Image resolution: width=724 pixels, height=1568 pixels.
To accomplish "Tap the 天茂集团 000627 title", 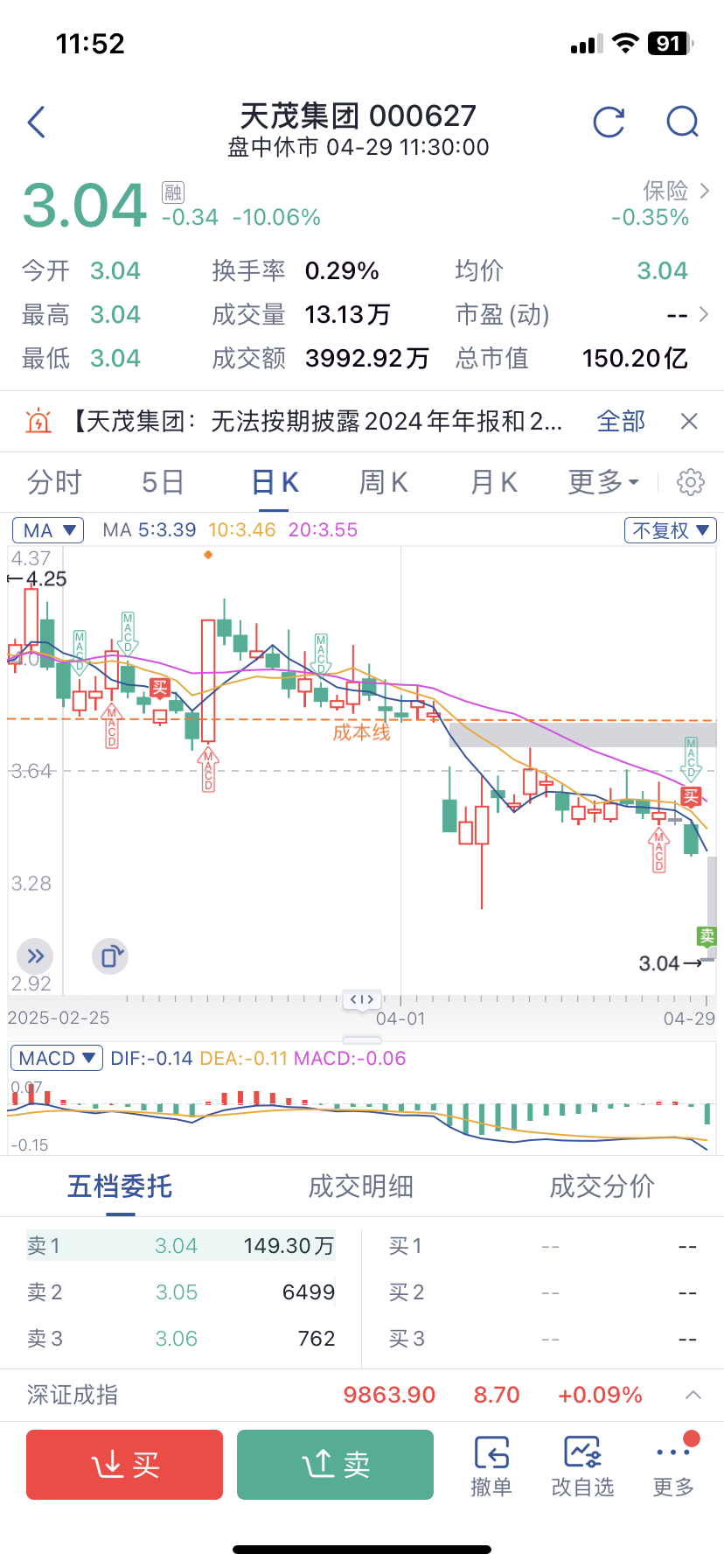I will click(x=359, y=115).
